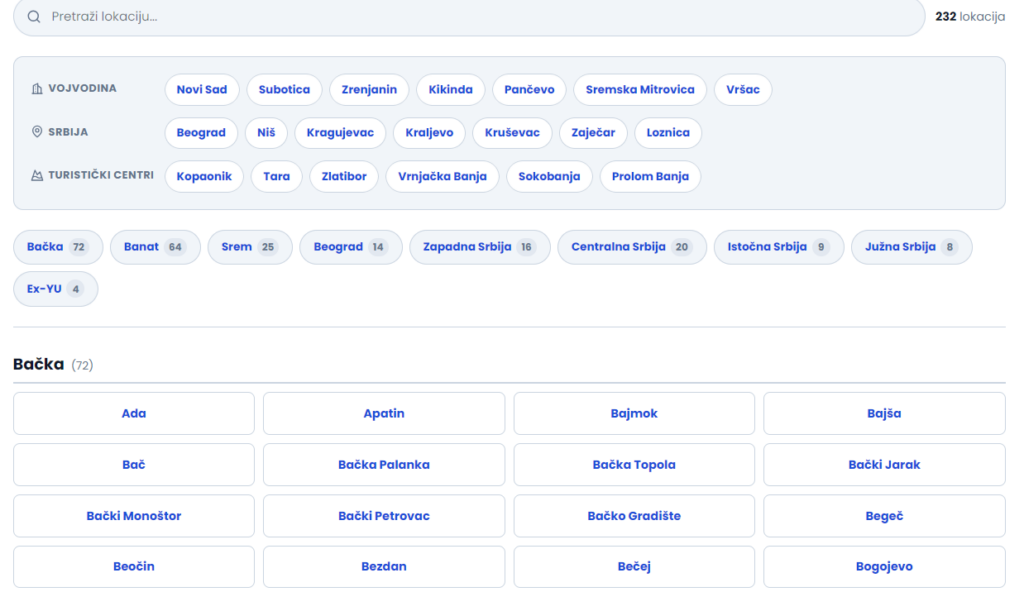Select the Novi Sad quick link
The image size is (1024, 592).
click(202, 90)
